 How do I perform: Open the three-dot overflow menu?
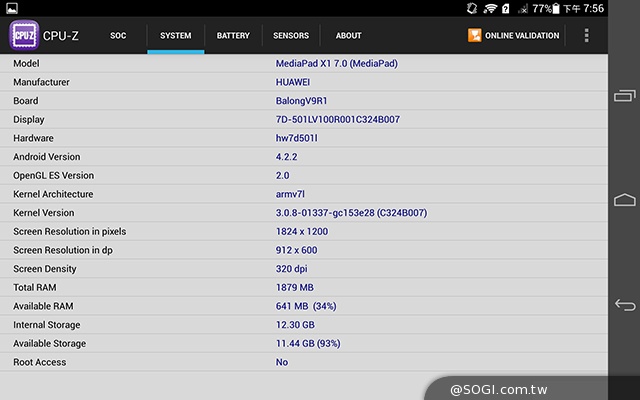[587, 36]
